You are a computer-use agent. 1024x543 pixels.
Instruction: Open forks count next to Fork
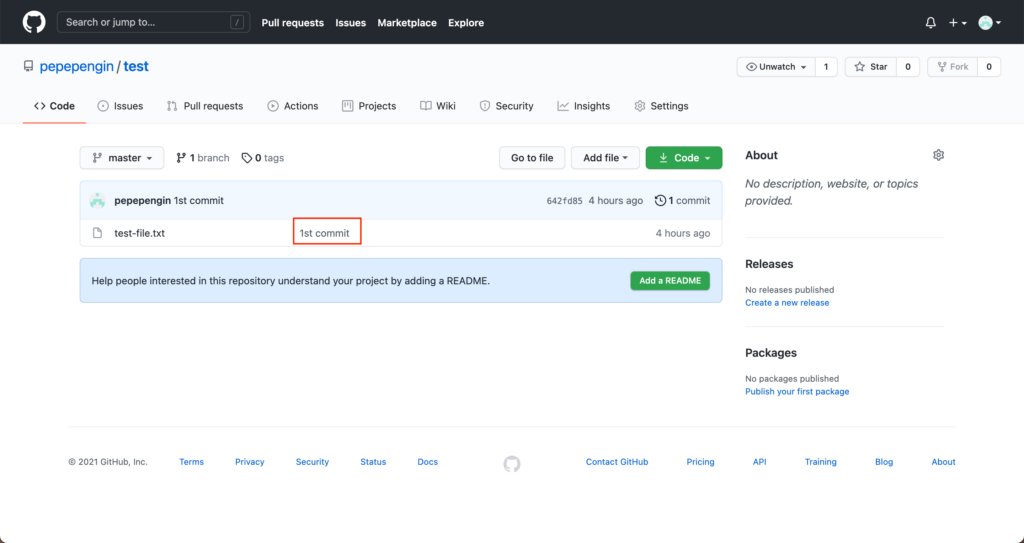(989, 67)
